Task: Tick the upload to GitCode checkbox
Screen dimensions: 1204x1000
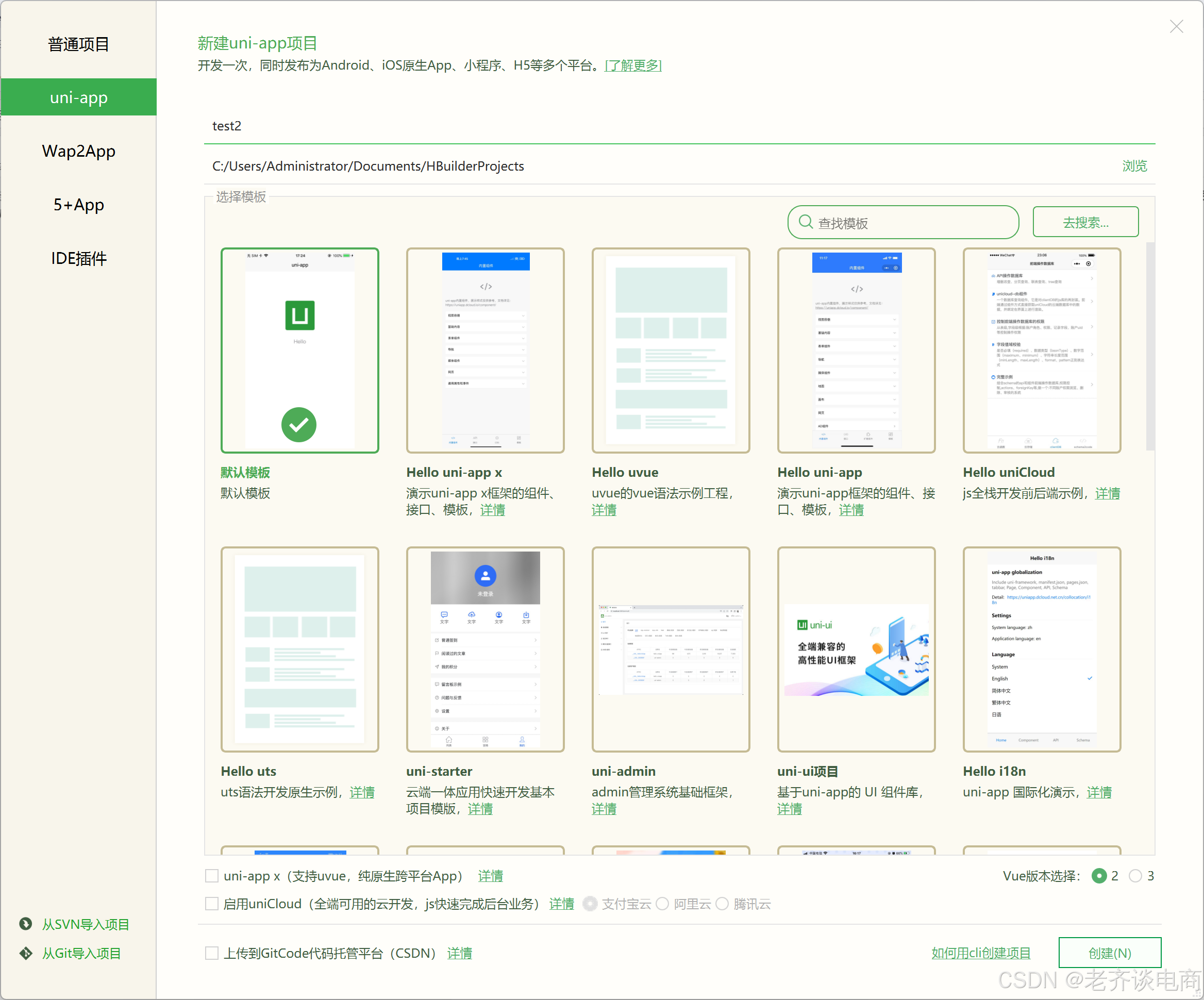Action: click(x=211, y=953)
